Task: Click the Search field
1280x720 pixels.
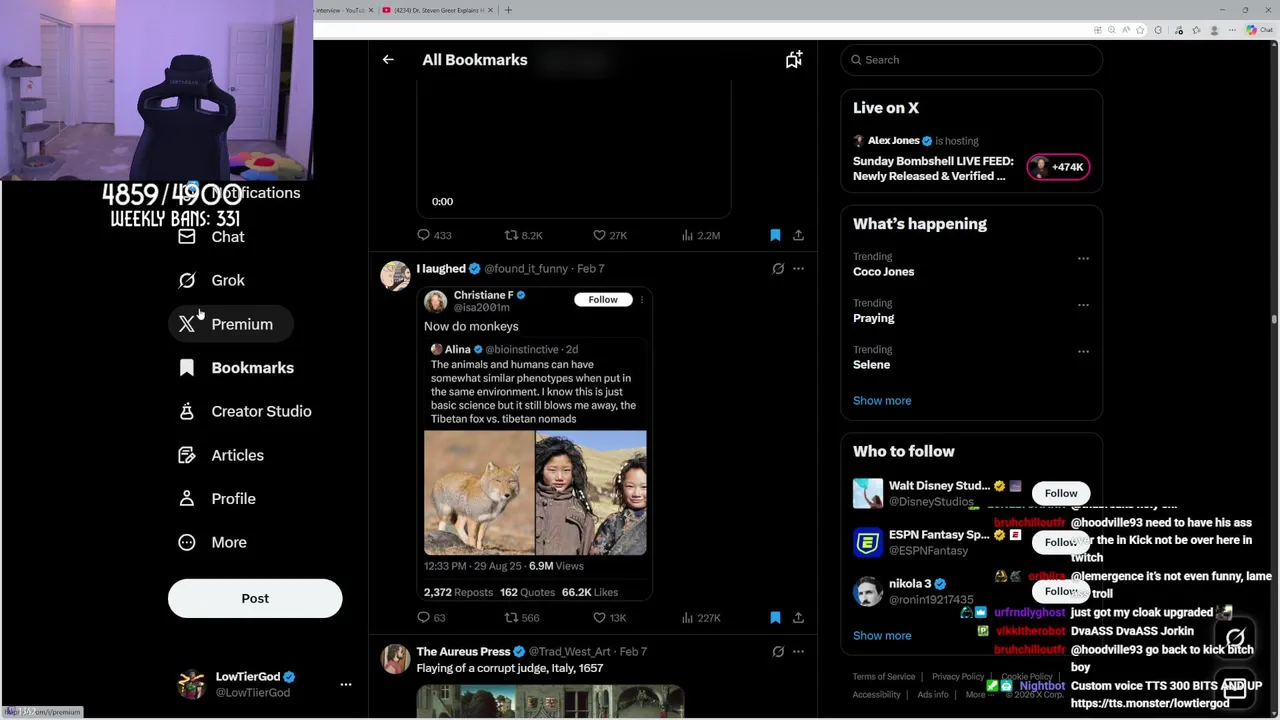Action: point(972,60)
